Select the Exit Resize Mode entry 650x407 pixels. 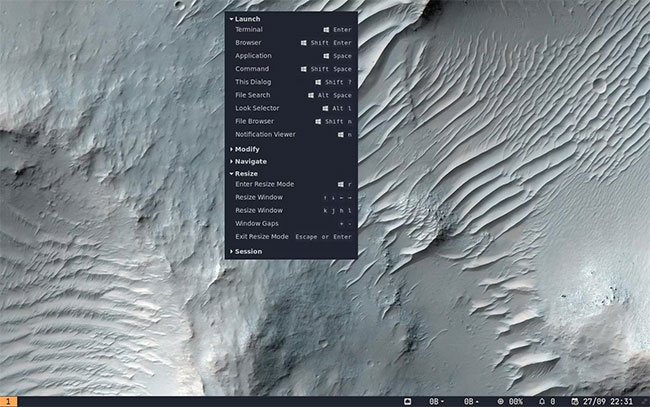pyautogui.click(x=291, y=237)
